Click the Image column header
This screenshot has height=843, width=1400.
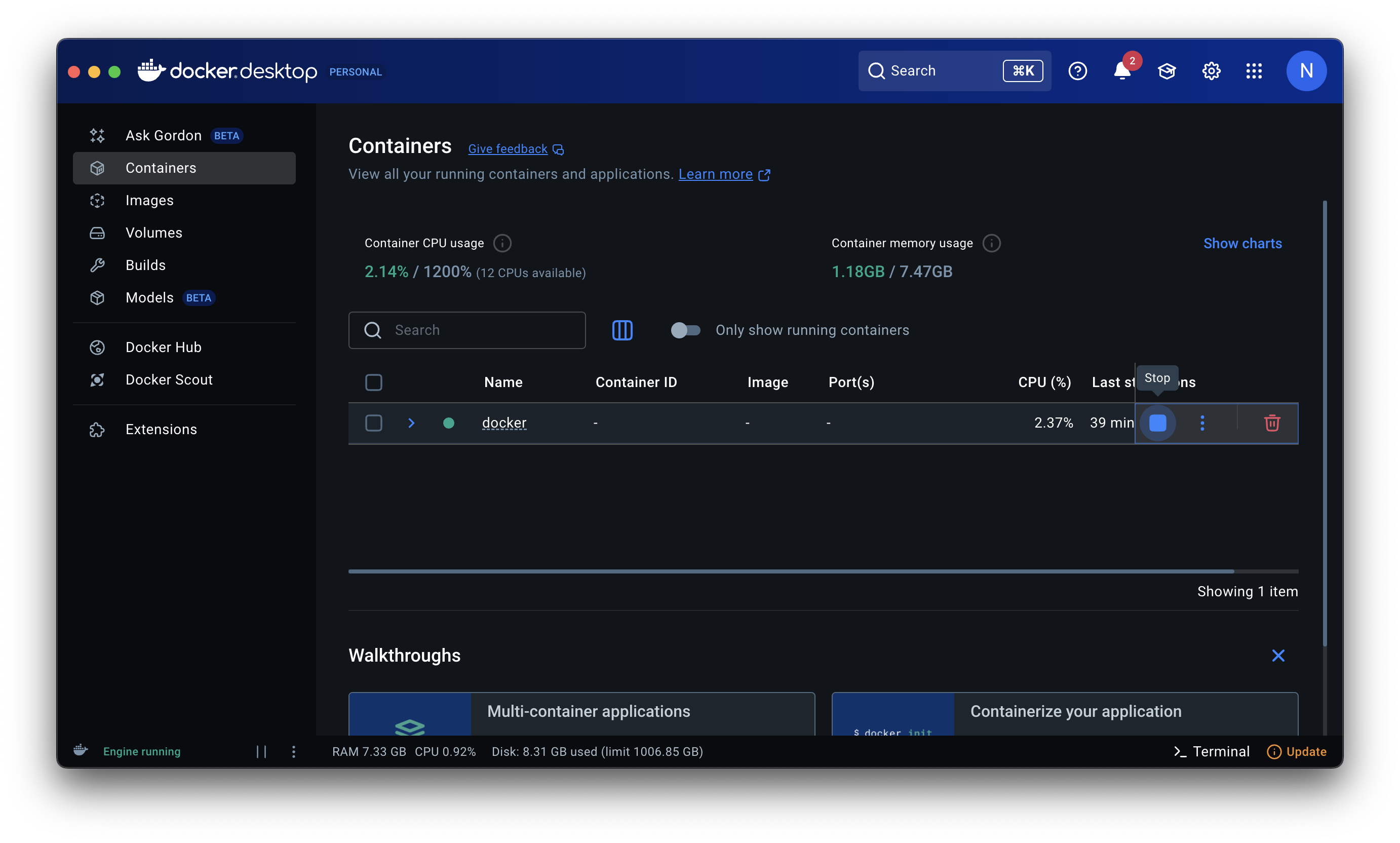pos(767,382)
